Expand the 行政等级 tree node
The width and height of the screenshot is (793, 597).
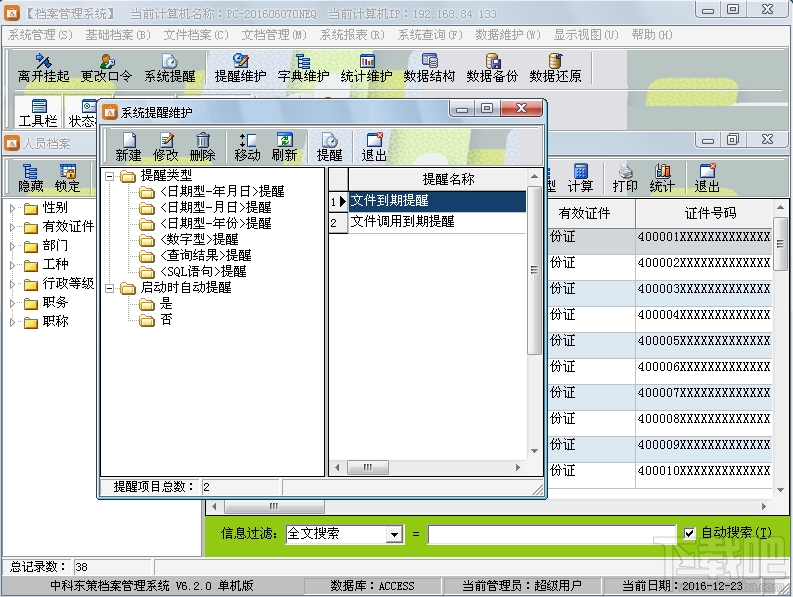(13, 284)
